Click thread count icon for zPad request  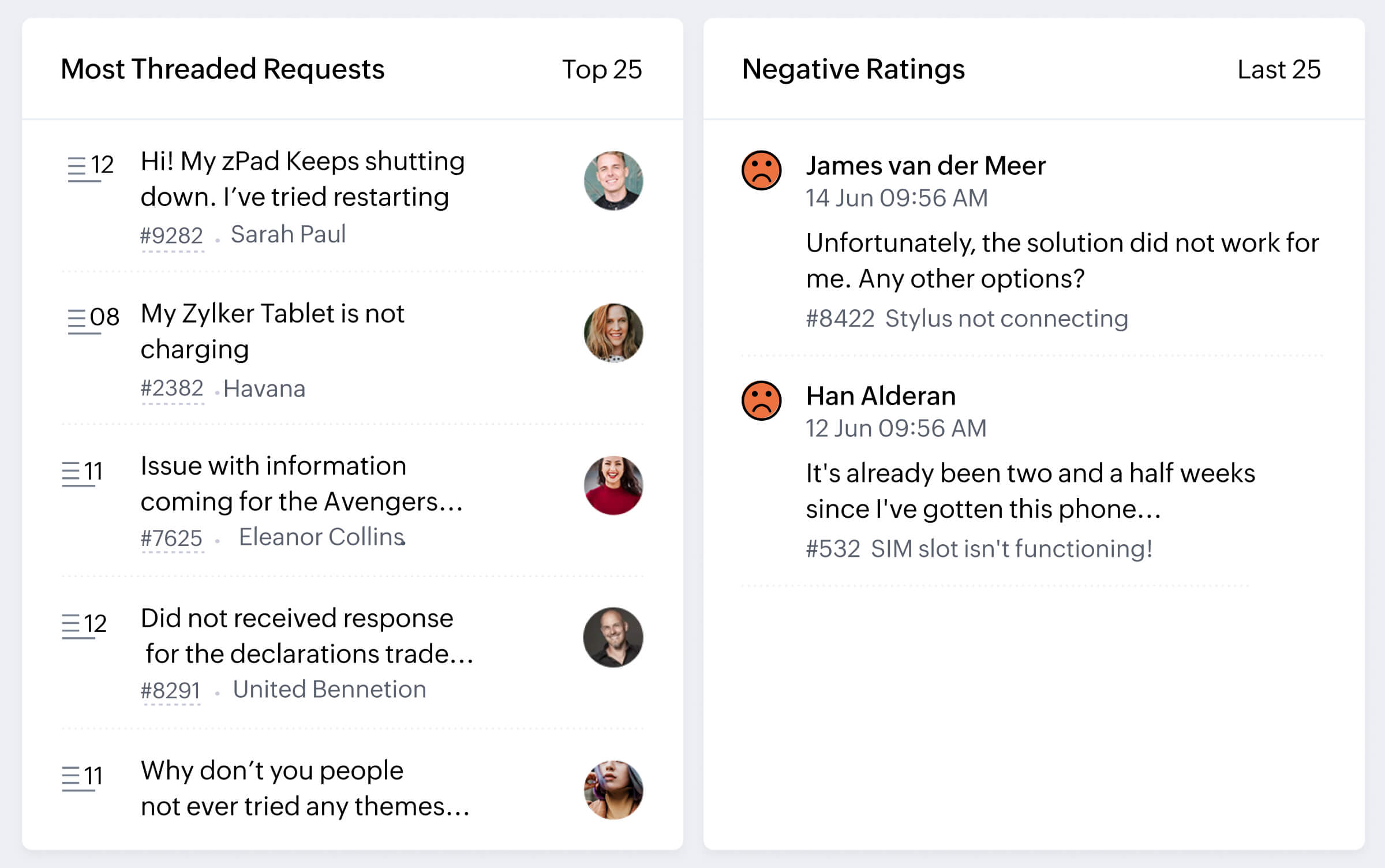(77, 167)
